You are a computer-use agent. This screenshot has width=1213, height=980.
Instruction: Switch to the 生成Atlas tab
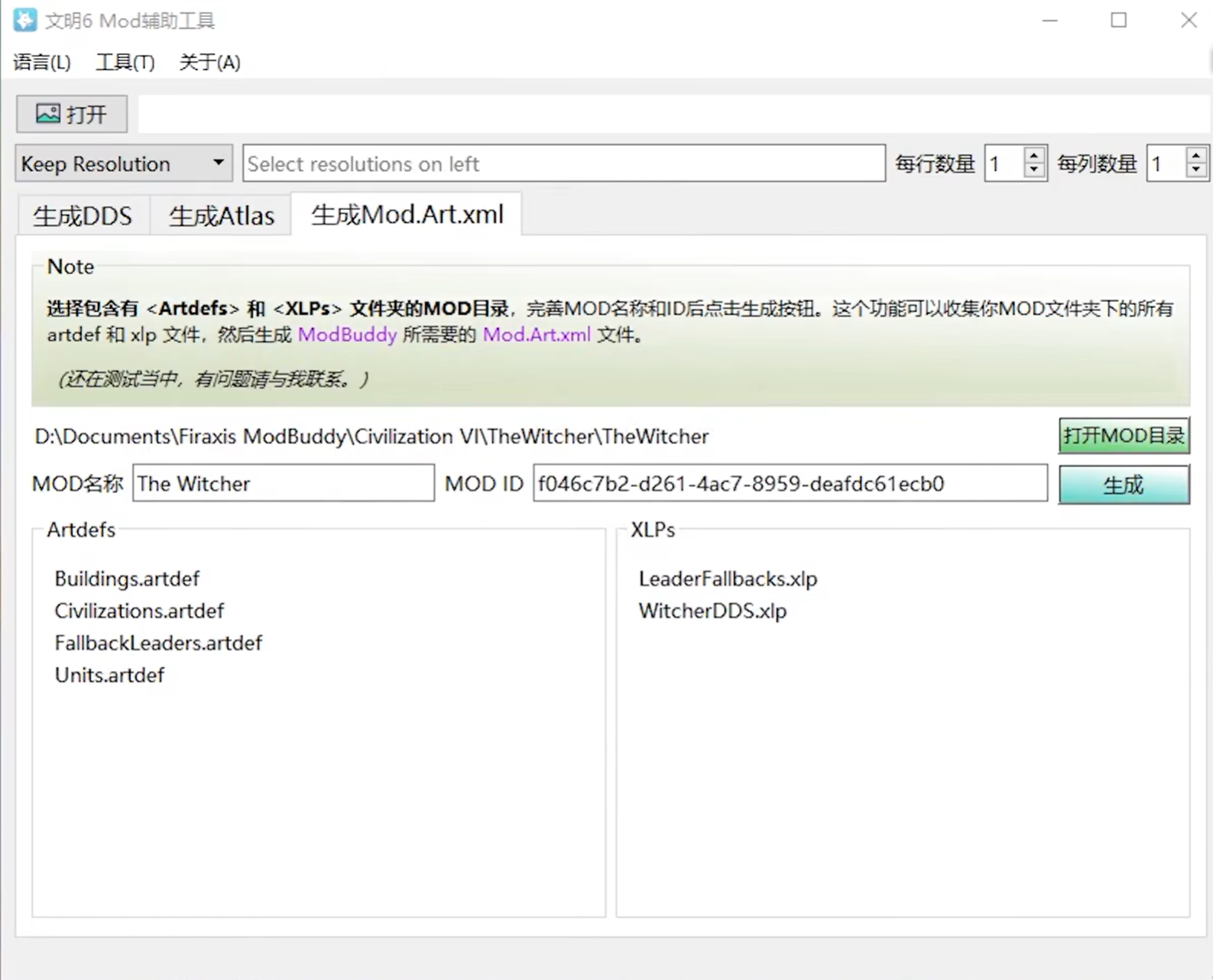(x=221, y=216)
